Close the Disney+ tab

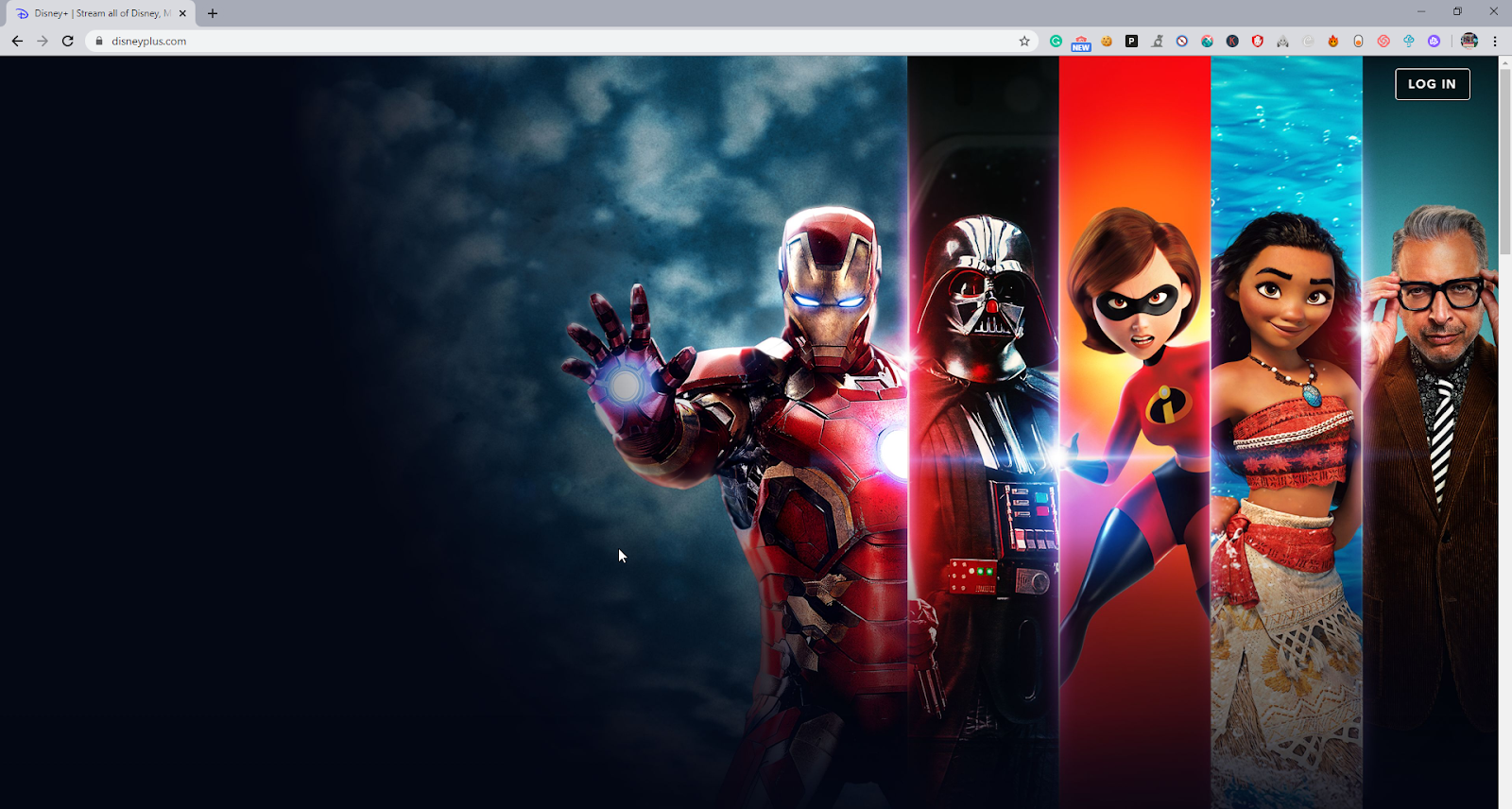point(182,13)
